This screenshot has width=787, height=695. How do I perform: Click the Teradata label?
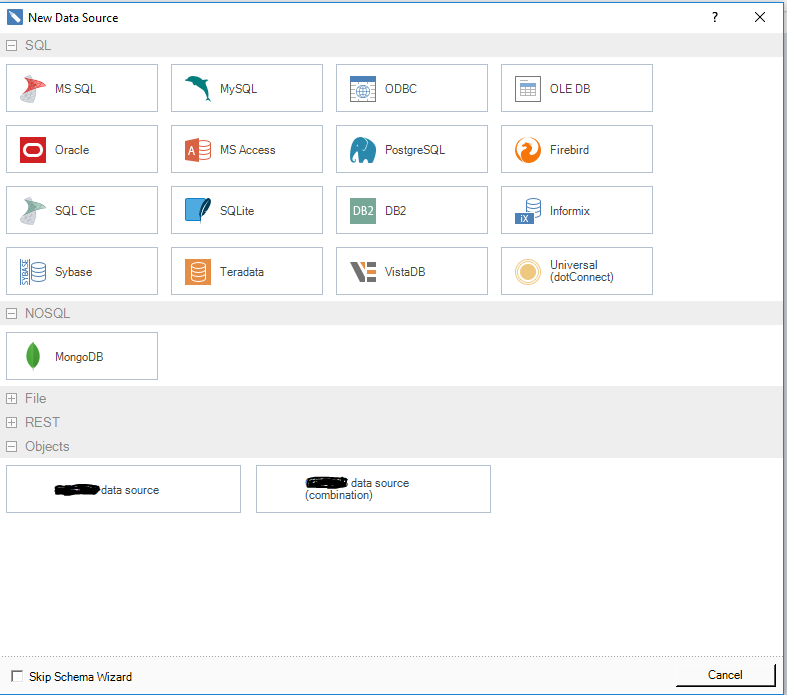tap(241, 271)
